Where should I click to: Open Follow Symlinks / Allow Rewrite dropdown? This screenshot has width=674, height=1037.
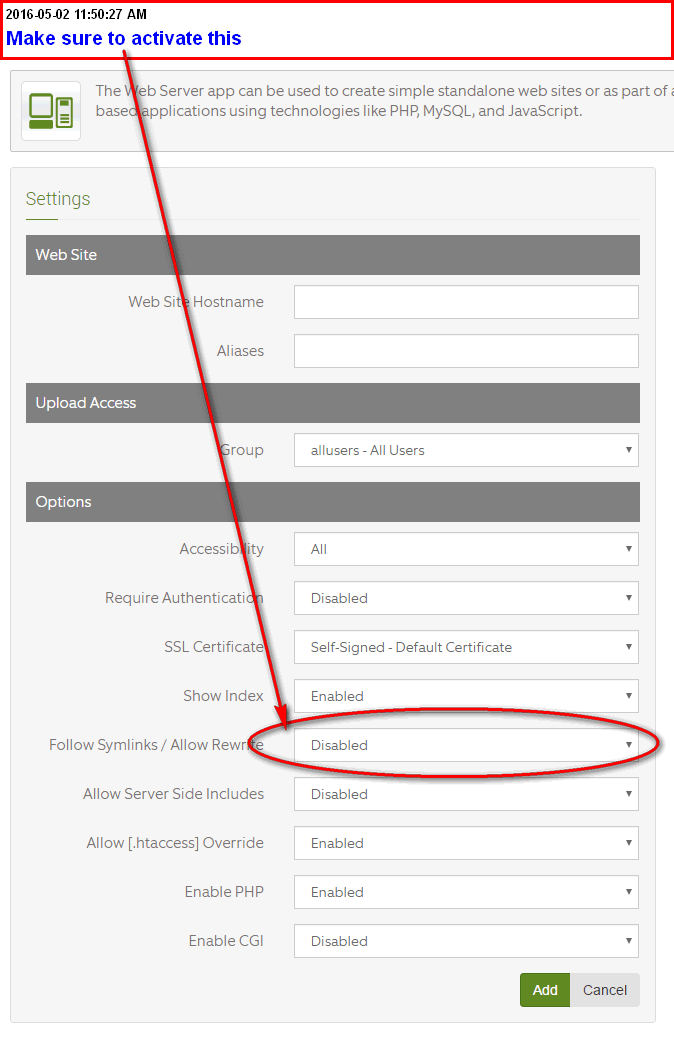(466, 745)
